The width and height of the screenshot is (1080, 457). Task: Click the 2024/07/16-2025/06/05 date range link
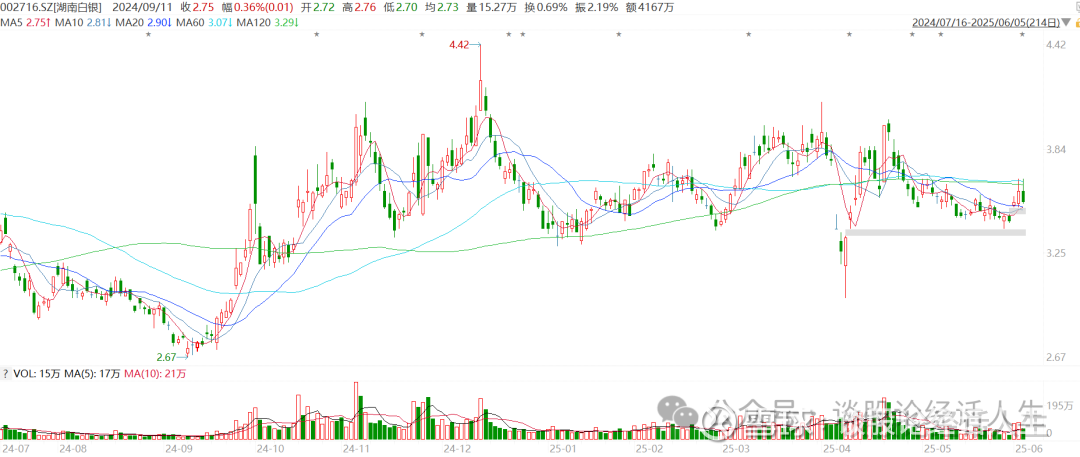point(985,21)
